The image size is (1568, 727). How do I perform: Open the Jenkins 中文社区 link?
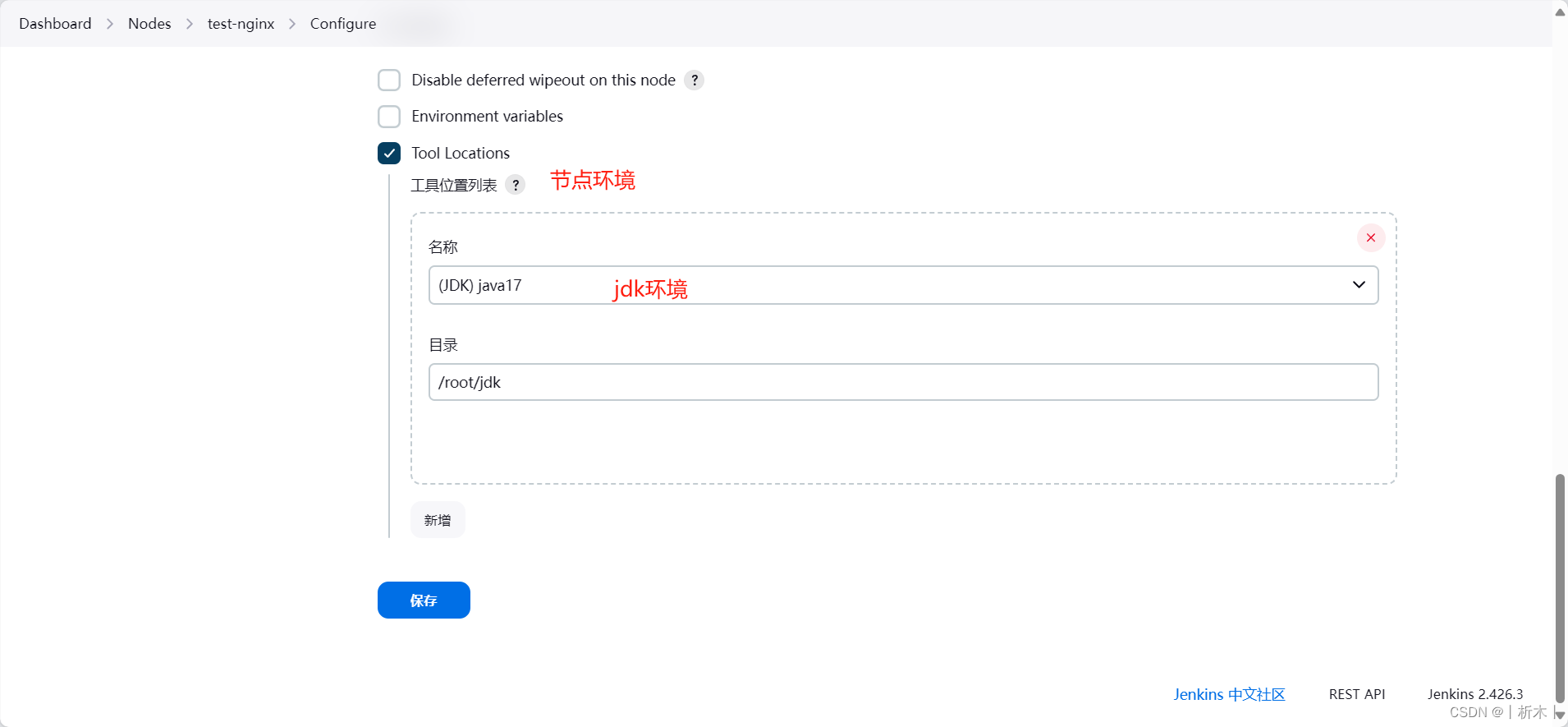(1229, 694)
